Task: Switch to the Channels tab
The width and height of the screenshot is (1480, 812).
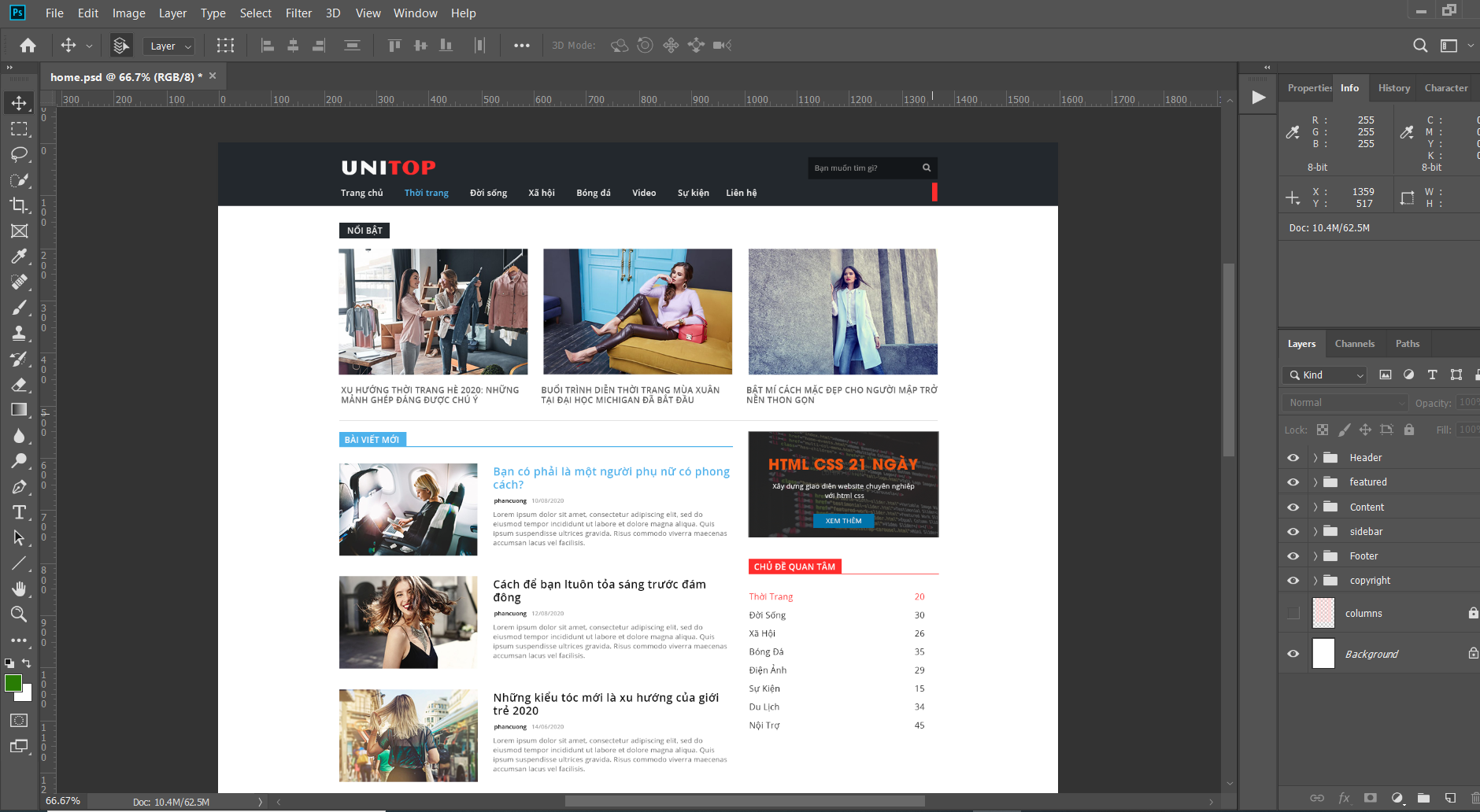Action: click(x=1355, y=343)
